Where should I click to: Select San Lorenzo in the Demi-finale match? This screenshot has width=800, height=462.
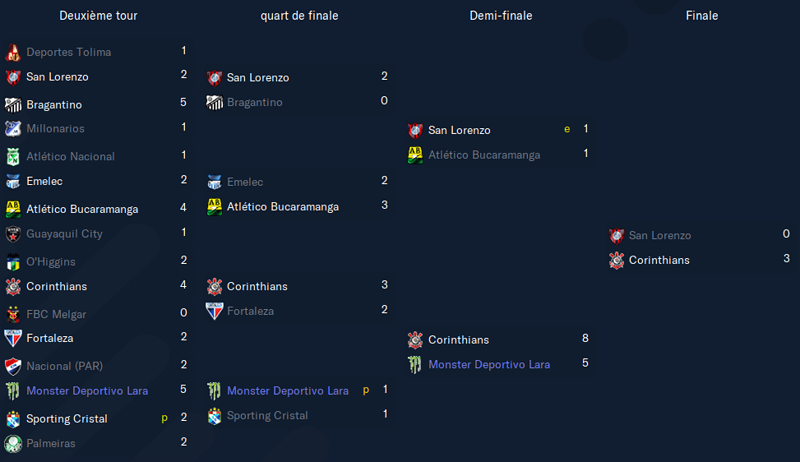[x=459, y=131]
